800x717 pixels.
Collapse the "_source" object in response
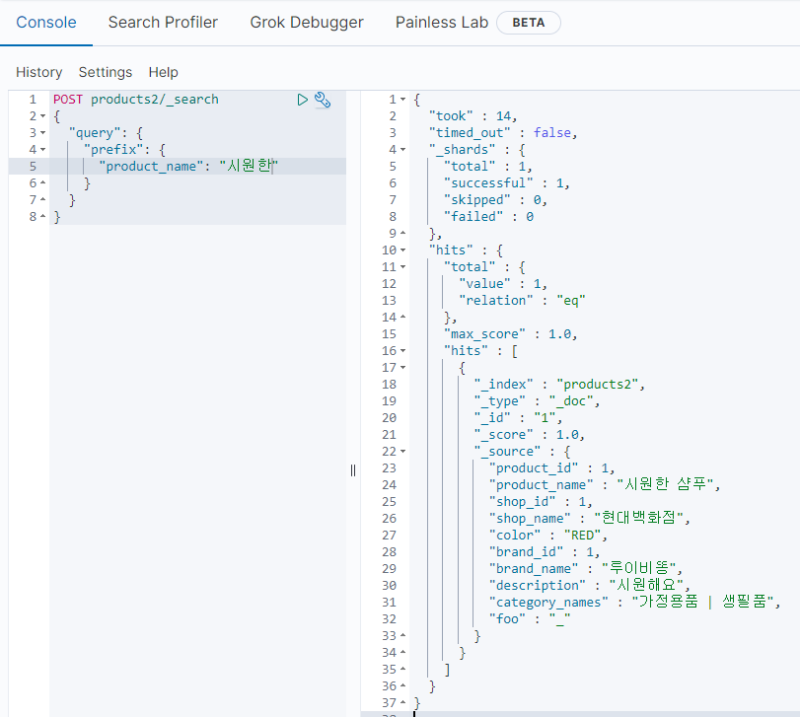[x=402, y=451]
